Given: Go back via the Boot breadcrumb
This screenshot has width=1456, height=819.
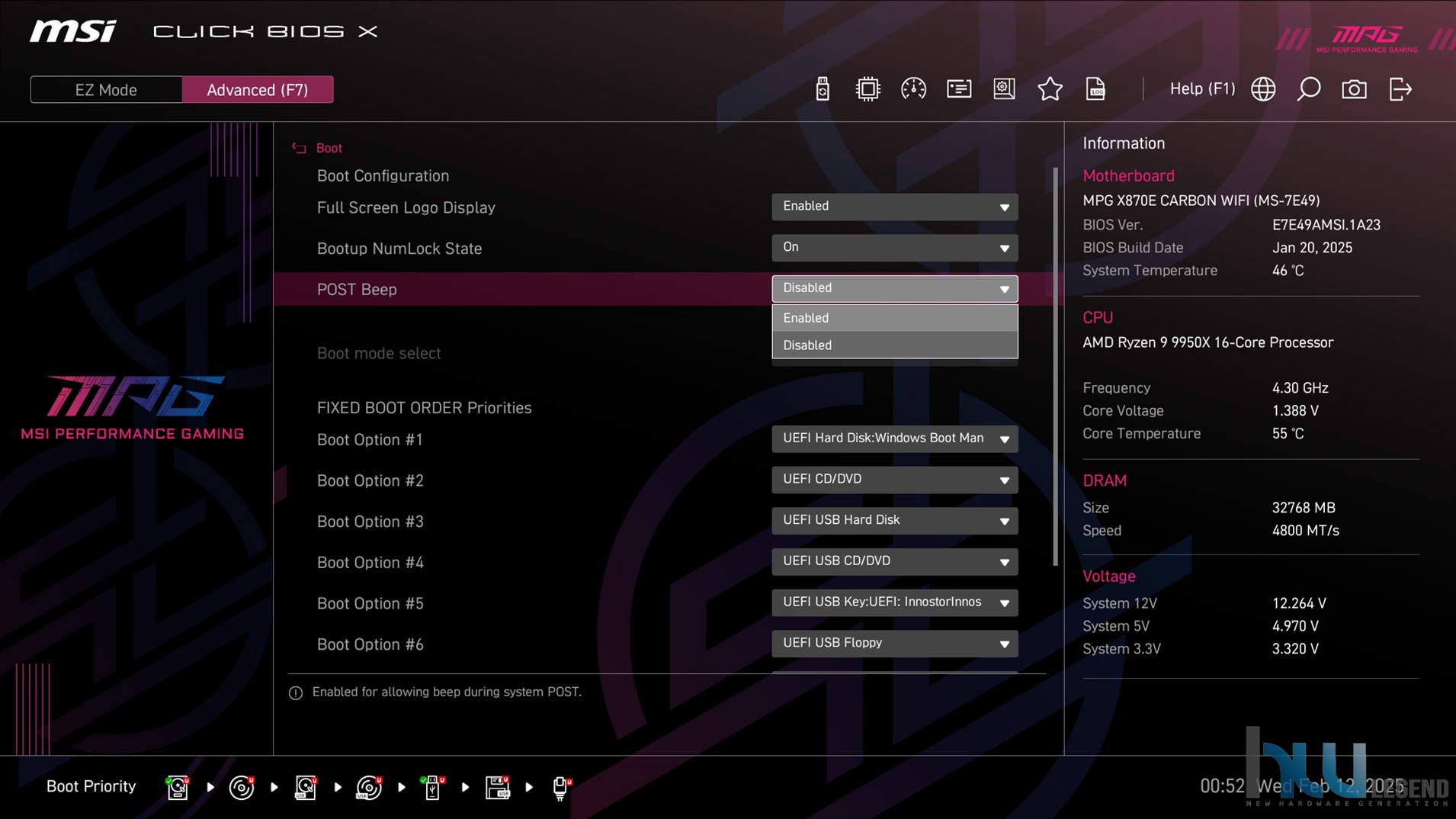Looking at the screenshot, I should coord(329,148).
